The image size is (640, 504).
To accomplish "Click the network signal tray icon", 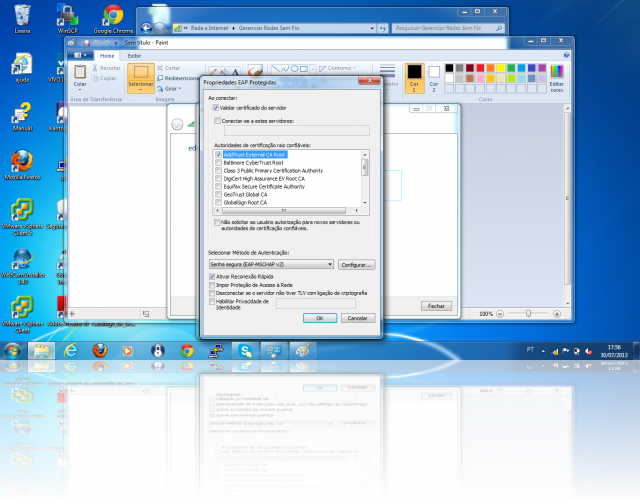I will pos(555,351).
